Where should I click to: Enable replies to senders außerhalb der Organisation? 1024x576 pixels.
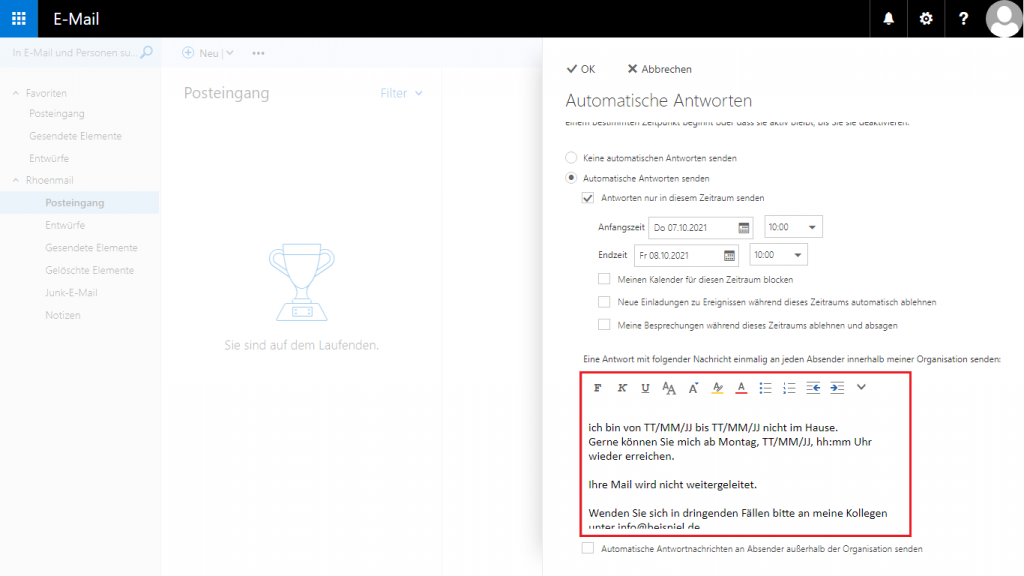click(588, 548)
